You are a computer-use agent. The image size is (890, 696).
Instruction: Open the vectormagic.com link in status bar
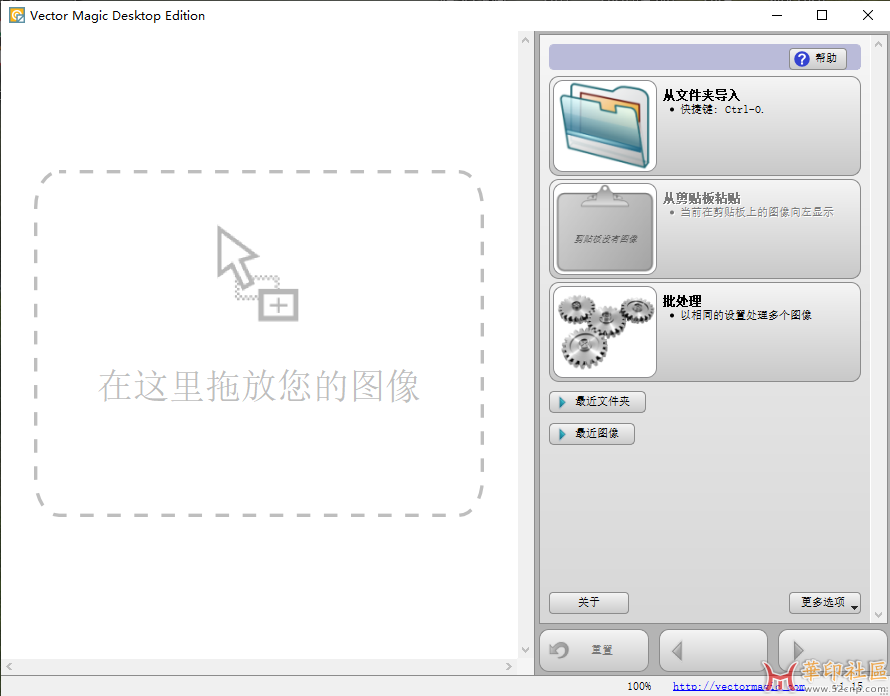[738, 686]
